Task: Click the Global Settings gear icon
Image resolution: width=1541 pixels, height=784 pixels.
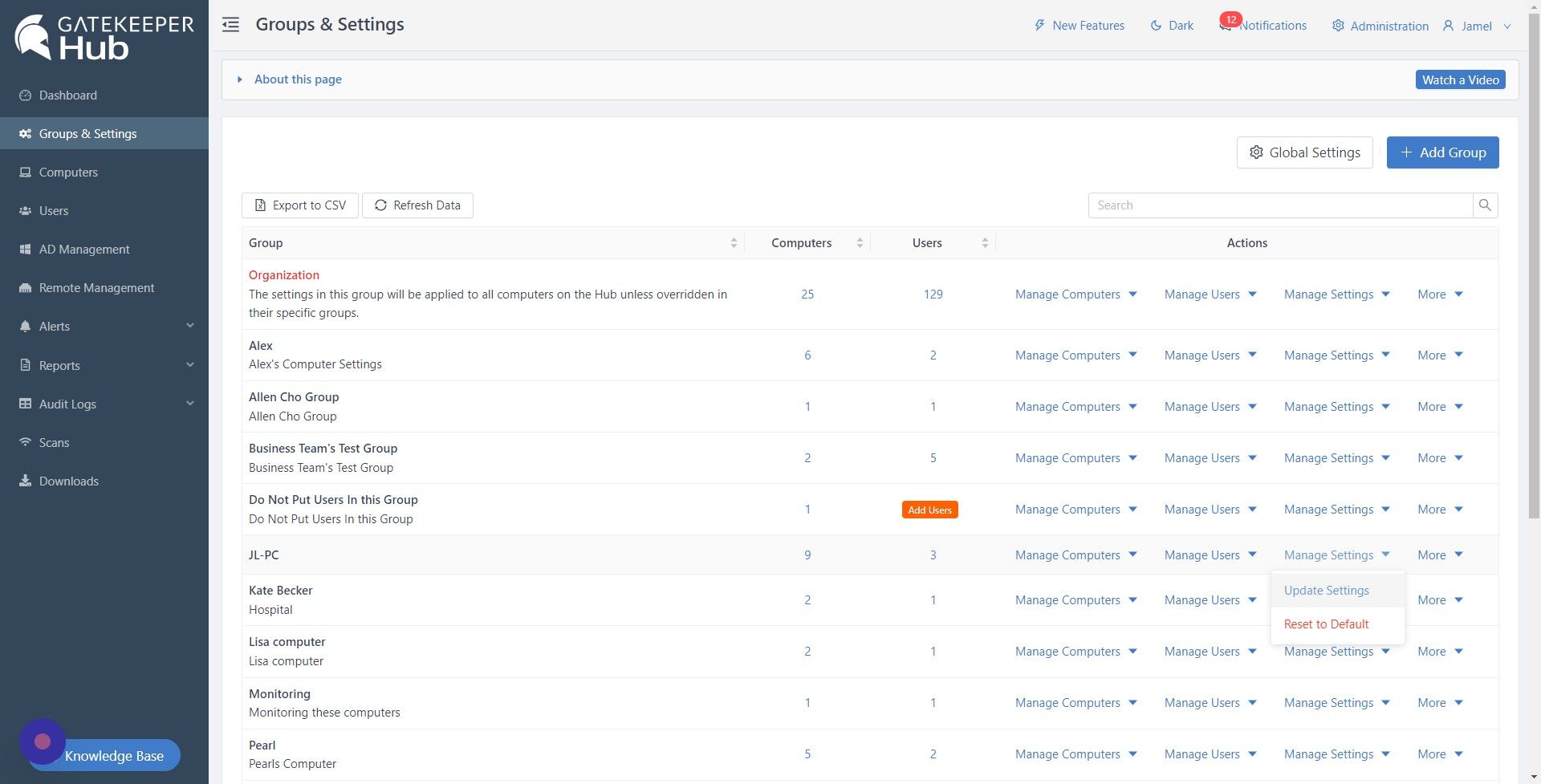Action: [1256, 152]
